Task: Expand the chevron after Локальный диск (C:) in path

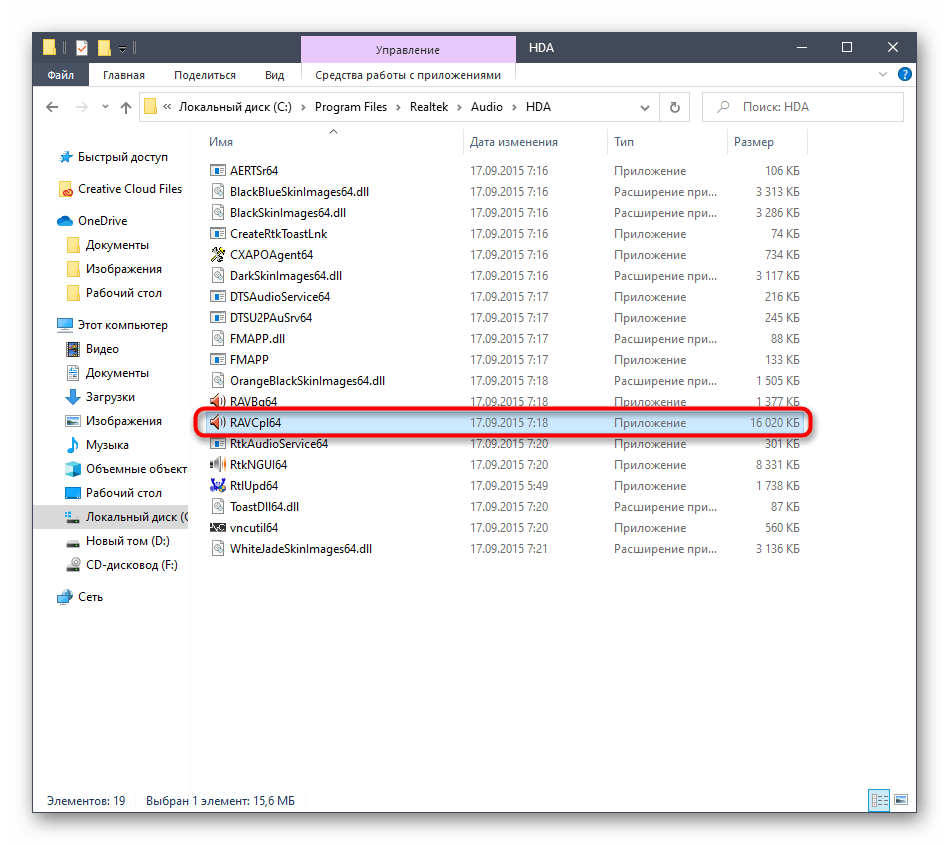Action: coord(303,107)
